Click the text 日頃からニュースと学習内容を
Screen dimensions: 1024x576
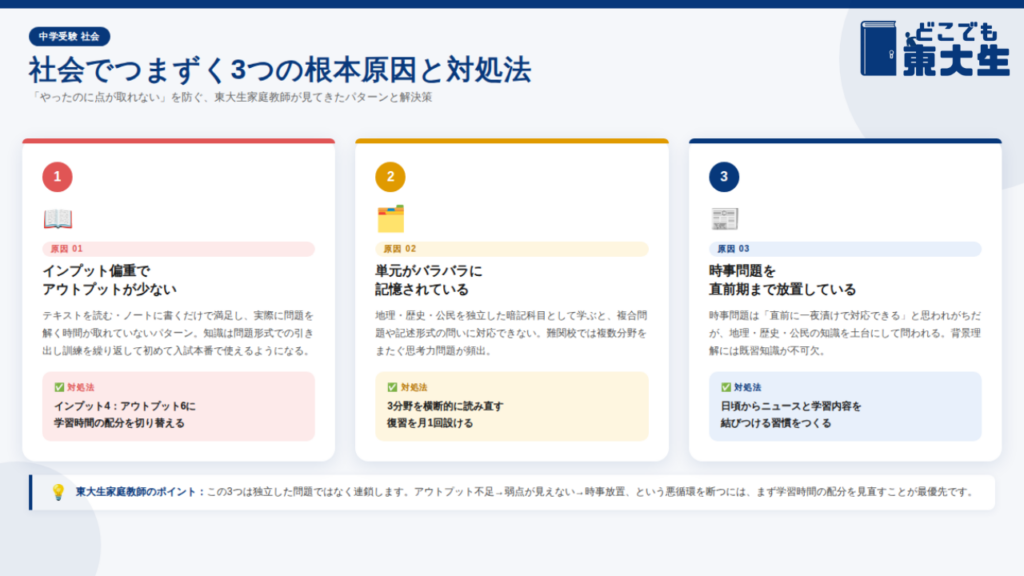pos(791,406)
